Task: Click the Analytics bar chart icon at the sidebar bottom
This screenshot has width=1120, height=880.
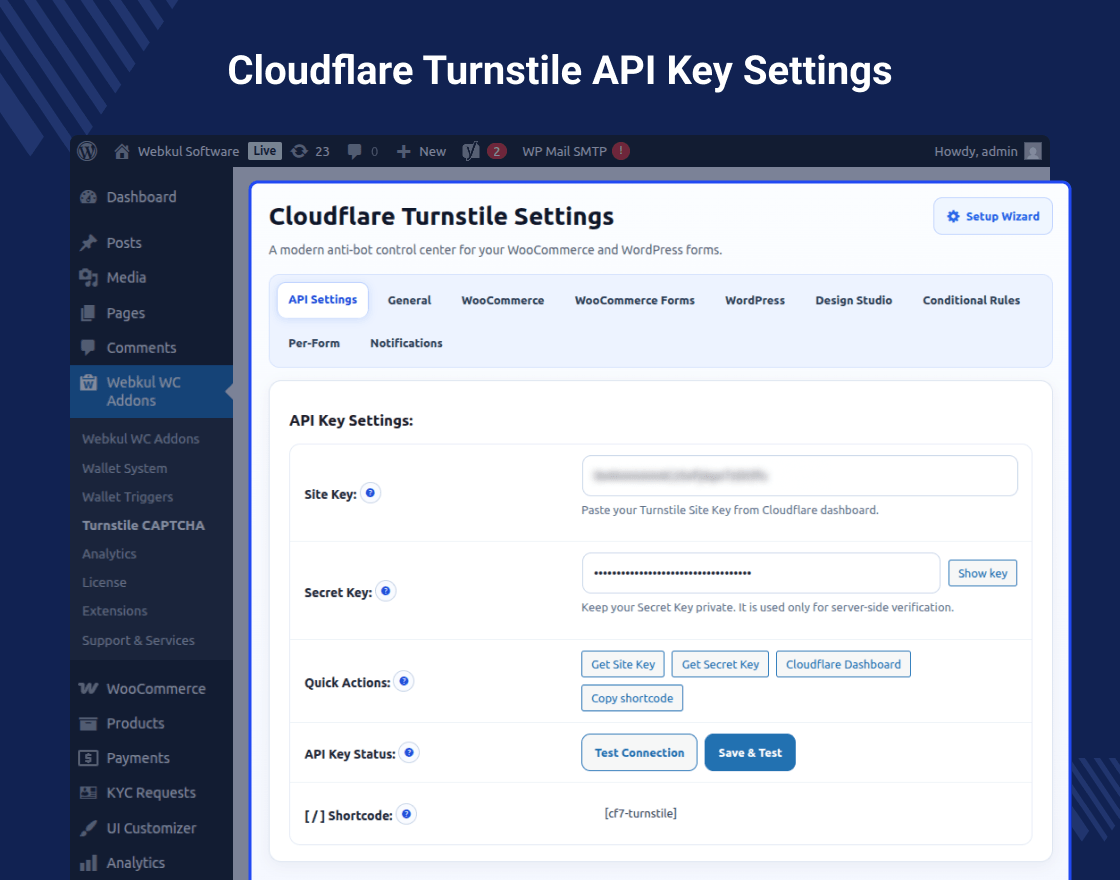Action: 89,863
